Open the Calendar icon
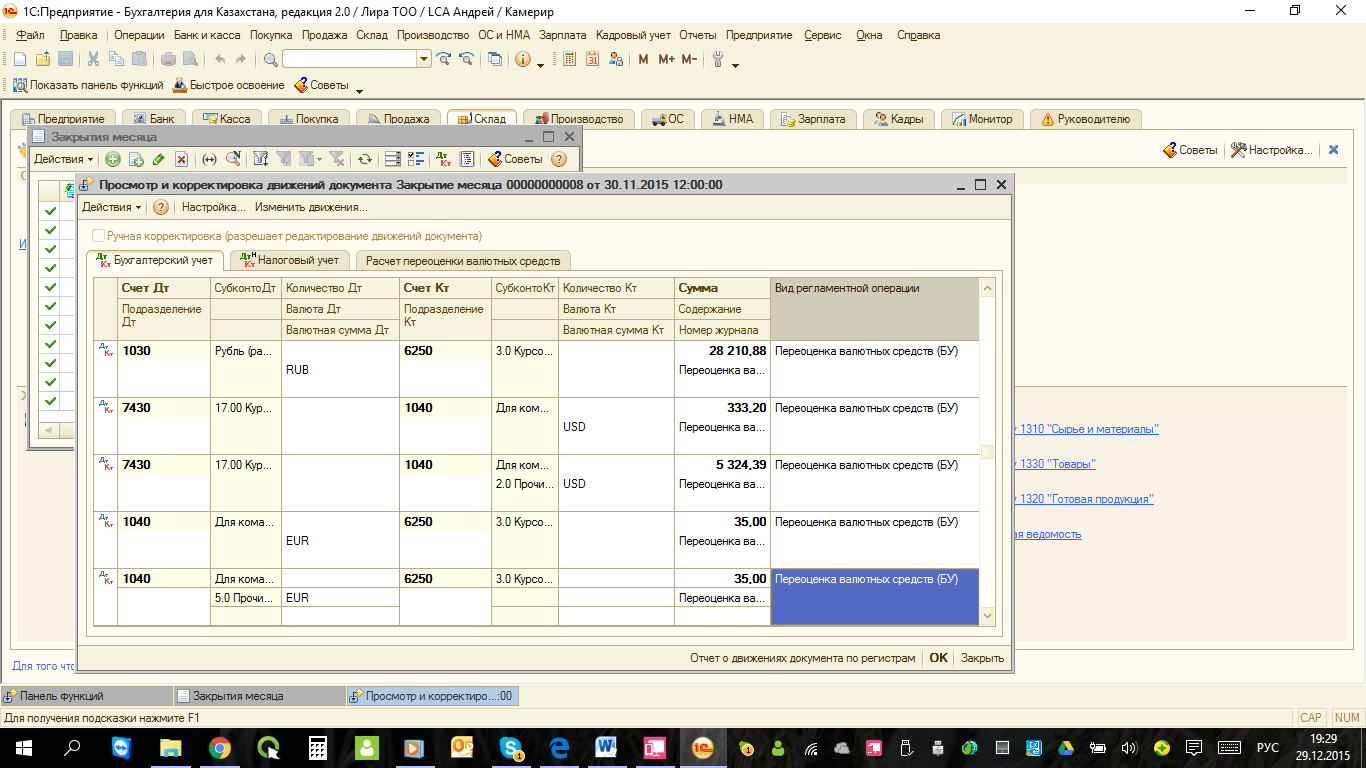 pos(592,59)
